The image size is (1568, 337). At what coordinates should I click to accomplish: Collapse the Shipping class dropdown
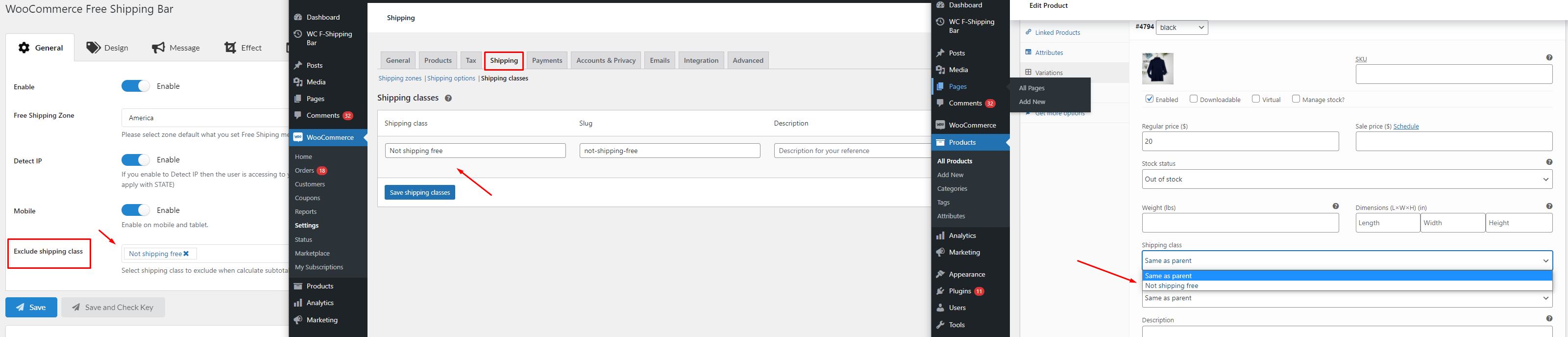coord(1347,260)
